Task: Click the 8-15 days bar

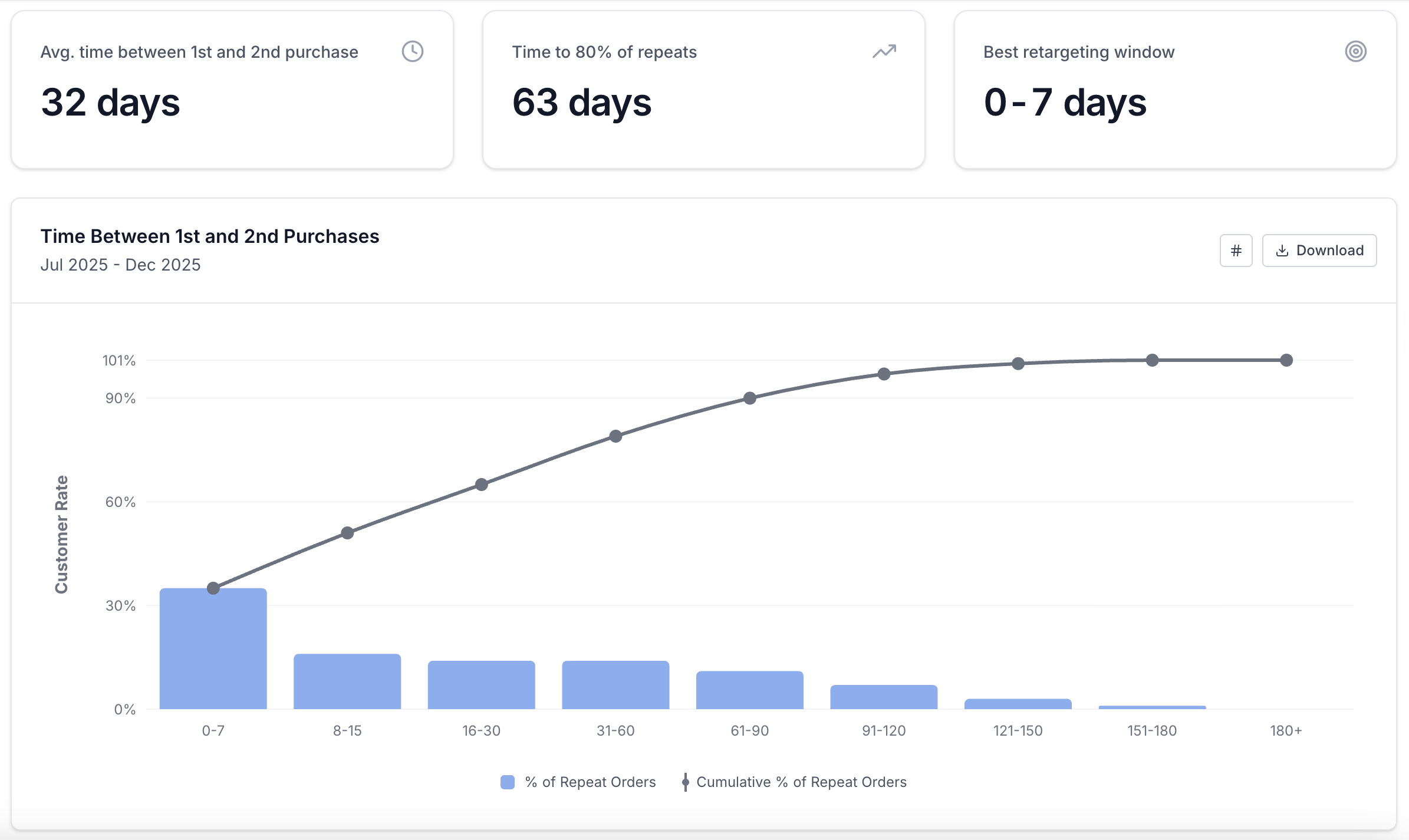Action: (347, 681)
